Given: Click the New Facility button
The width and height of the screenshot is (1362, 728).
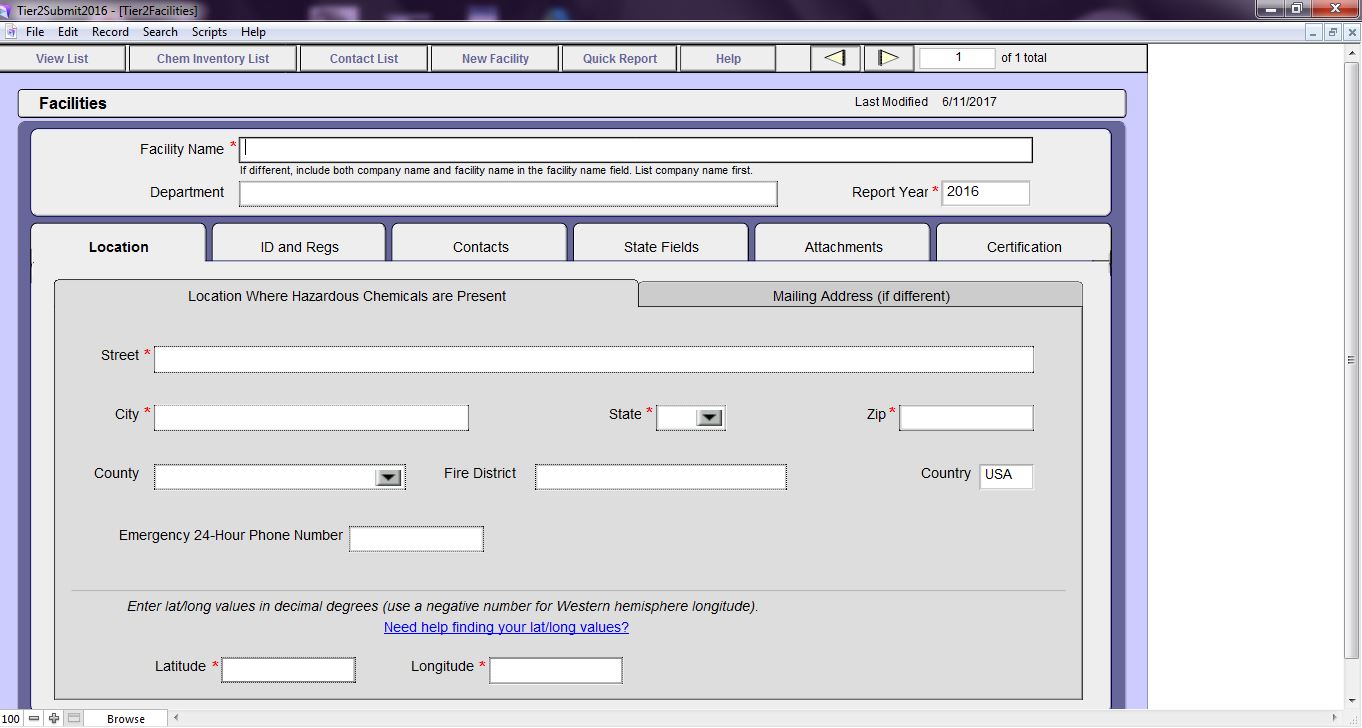Looking at the screenshot, I should 494,57.
